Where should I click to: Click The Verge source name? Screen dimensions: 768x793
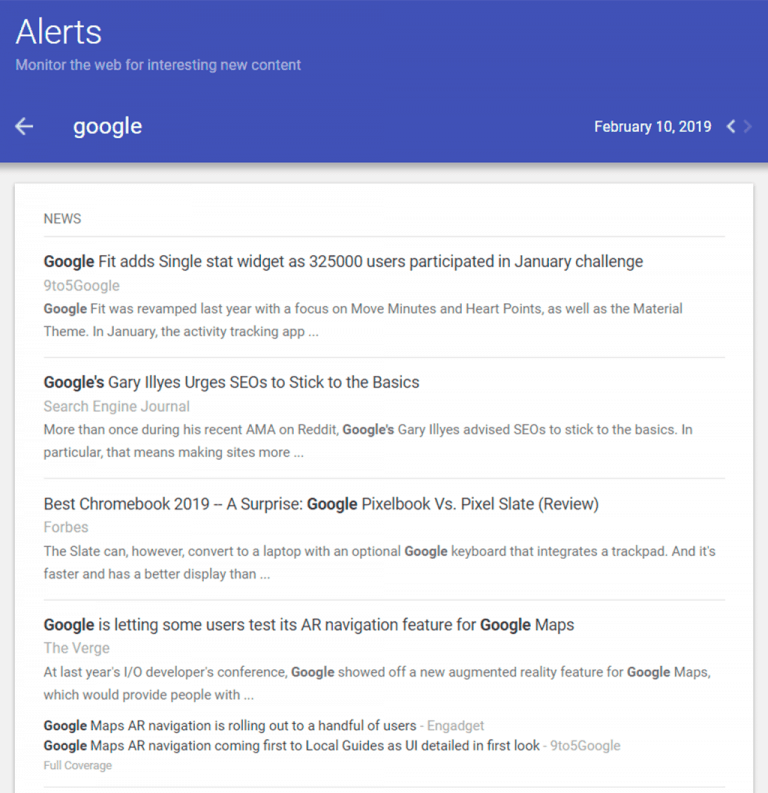tap(76, 648)
